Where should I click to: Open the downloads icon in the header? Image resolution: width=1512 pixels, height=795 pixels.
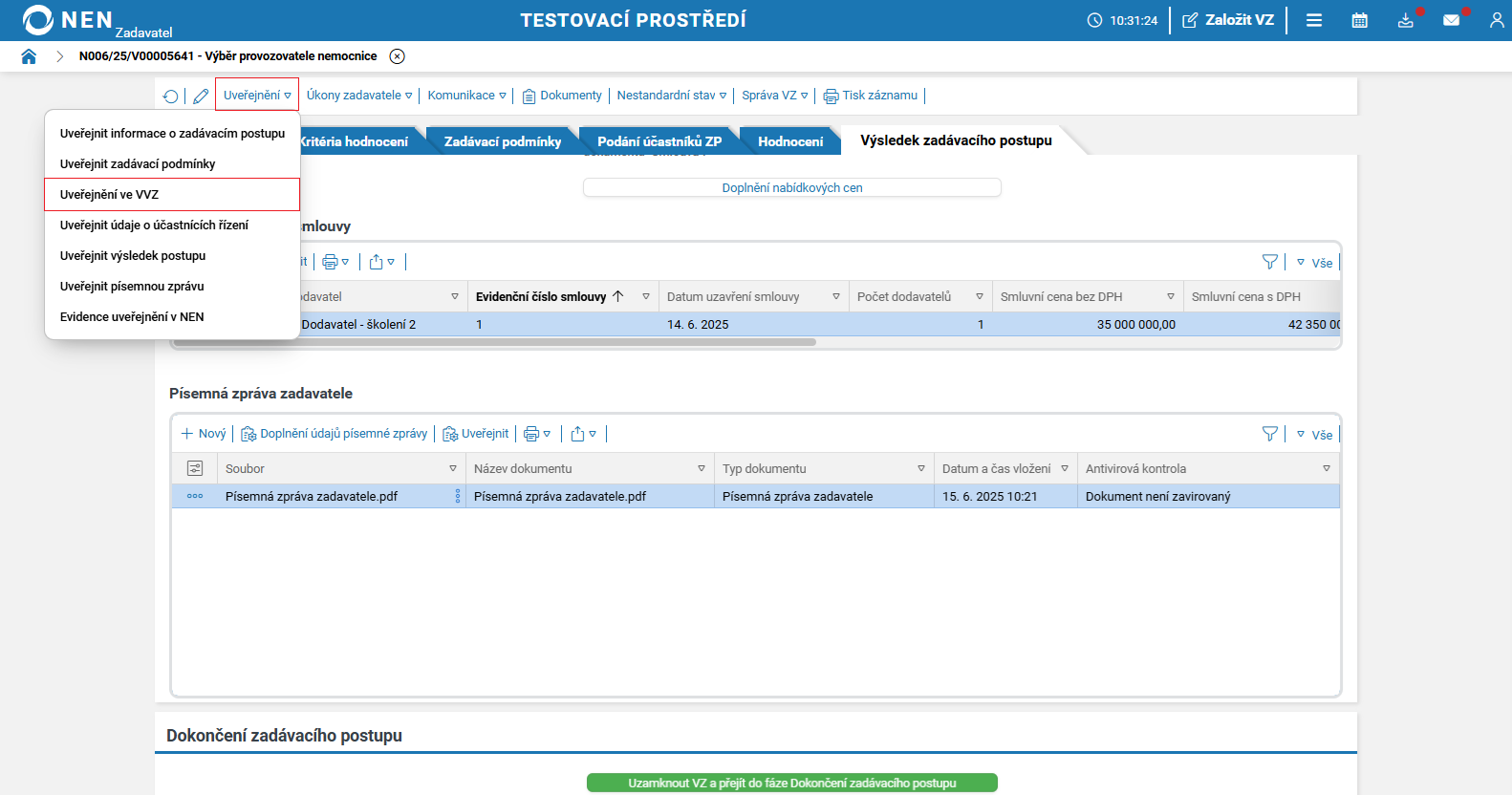pyautogui.click(x=1406, y=20)
